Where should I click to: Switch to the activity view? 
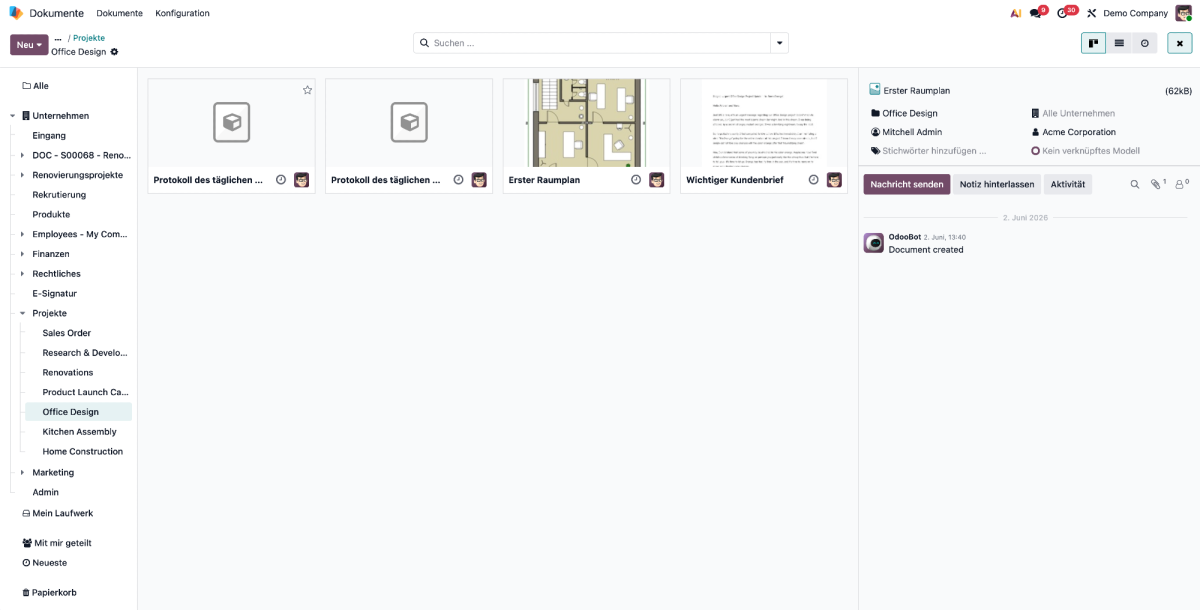[1145, 43]
